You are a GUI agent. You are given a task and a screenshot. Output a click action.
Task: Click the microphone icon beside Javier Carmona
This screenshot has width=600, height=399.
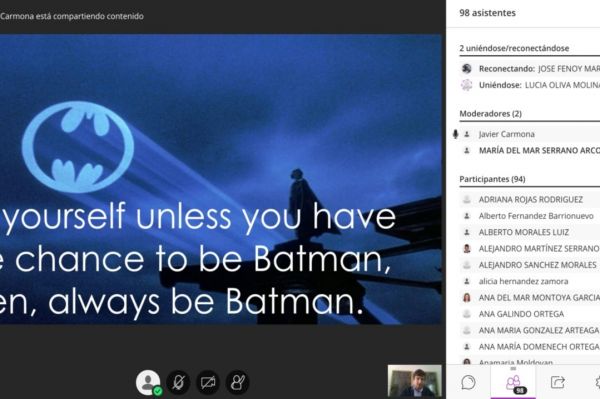click(455, 134)
